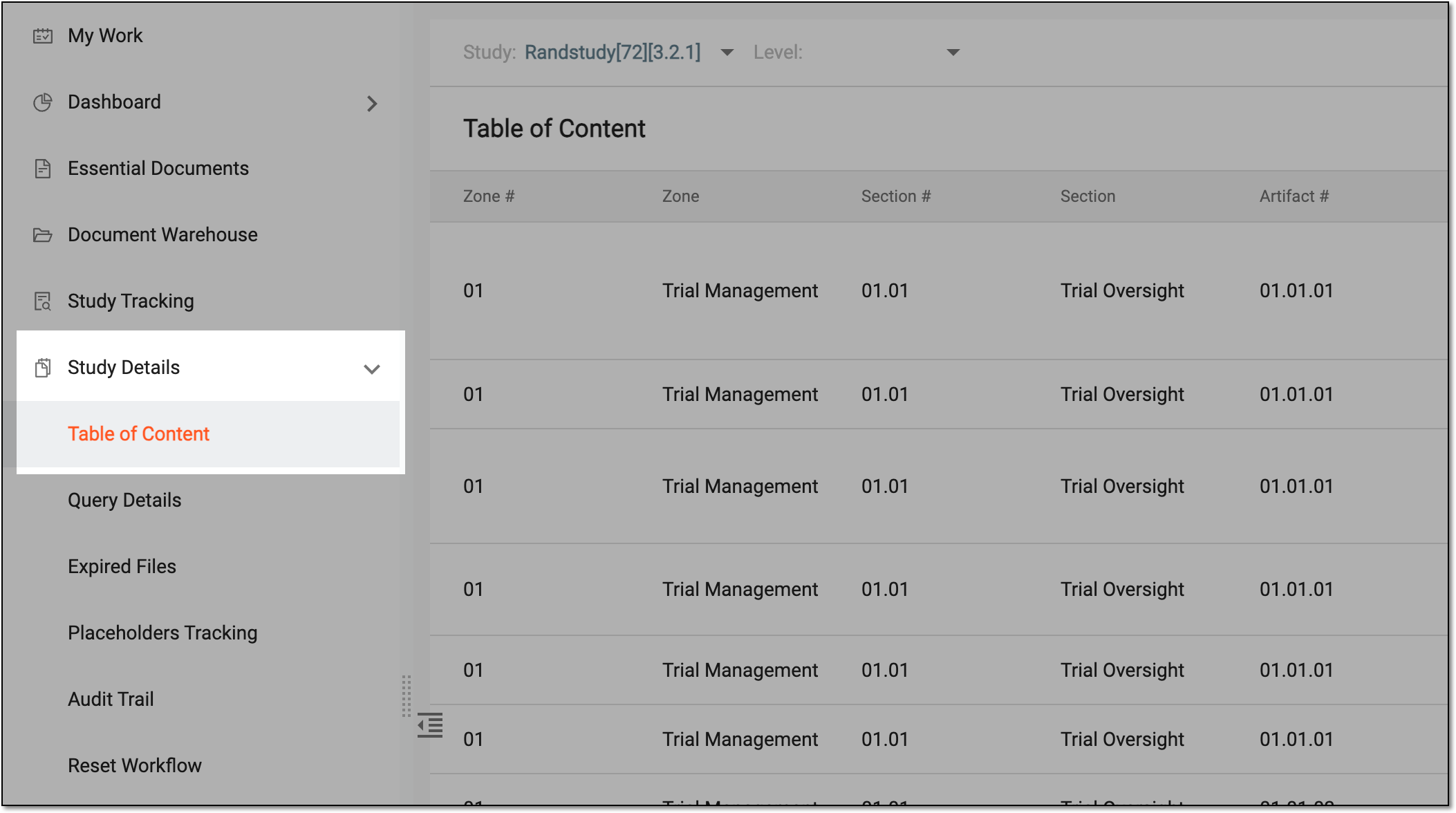Select Randstudy[72][3.2.1] study value

click(613, 52)
